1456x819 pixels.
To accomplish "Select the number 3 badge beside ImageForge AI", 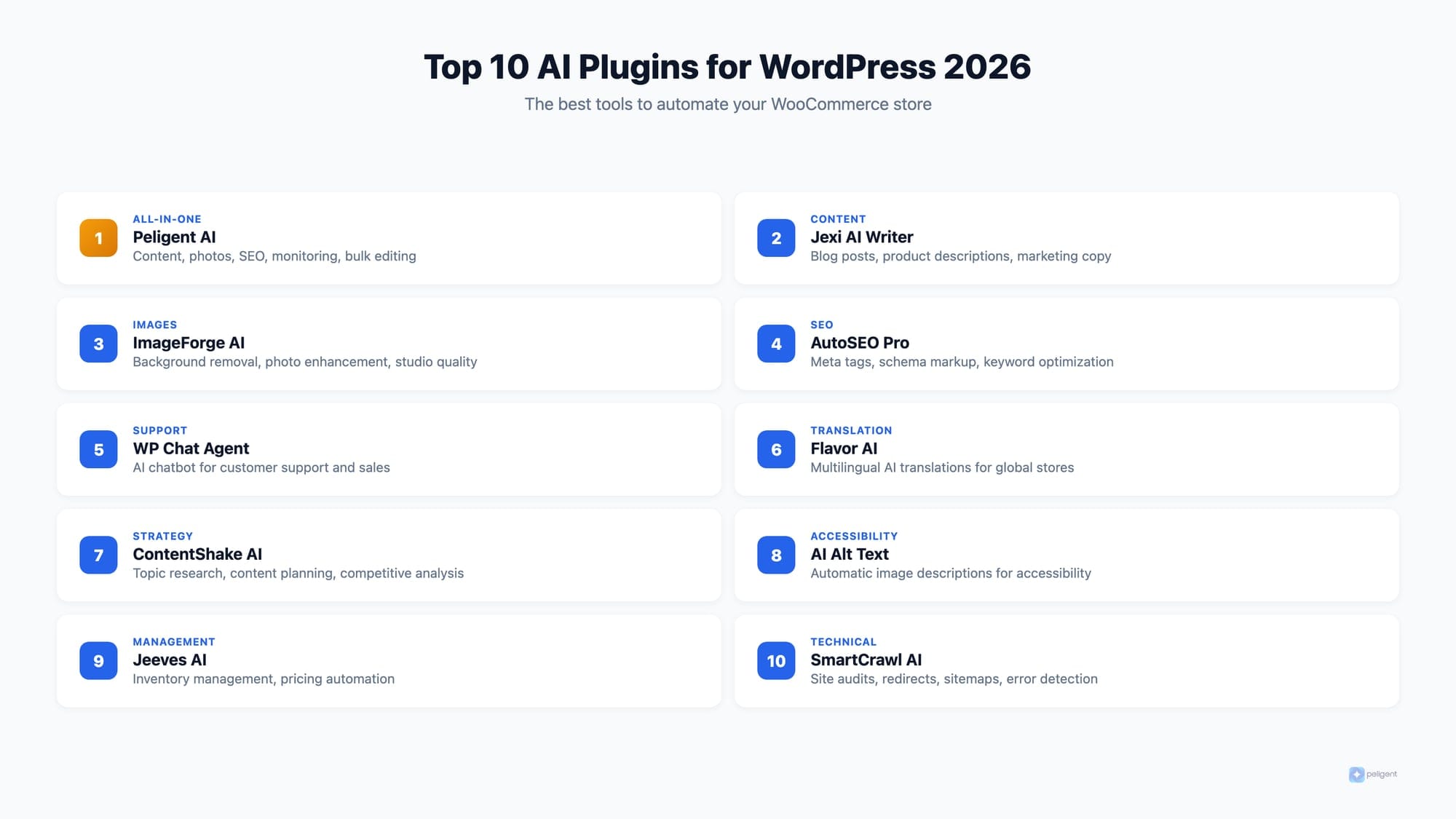I will point(98,344).
